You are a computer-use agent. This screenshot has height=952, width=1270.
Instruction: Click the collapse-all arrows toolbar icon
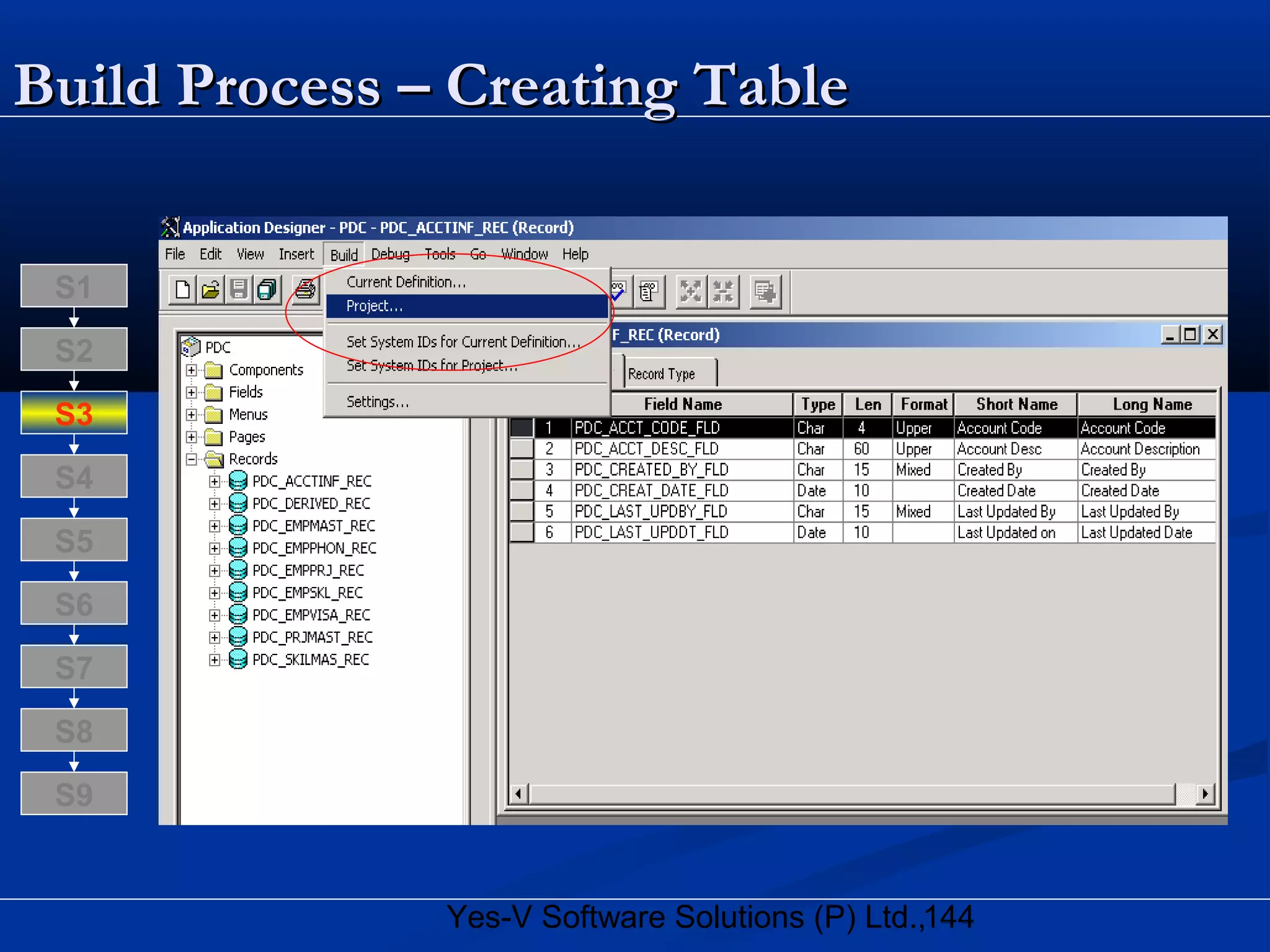click(x=723, y=291)
